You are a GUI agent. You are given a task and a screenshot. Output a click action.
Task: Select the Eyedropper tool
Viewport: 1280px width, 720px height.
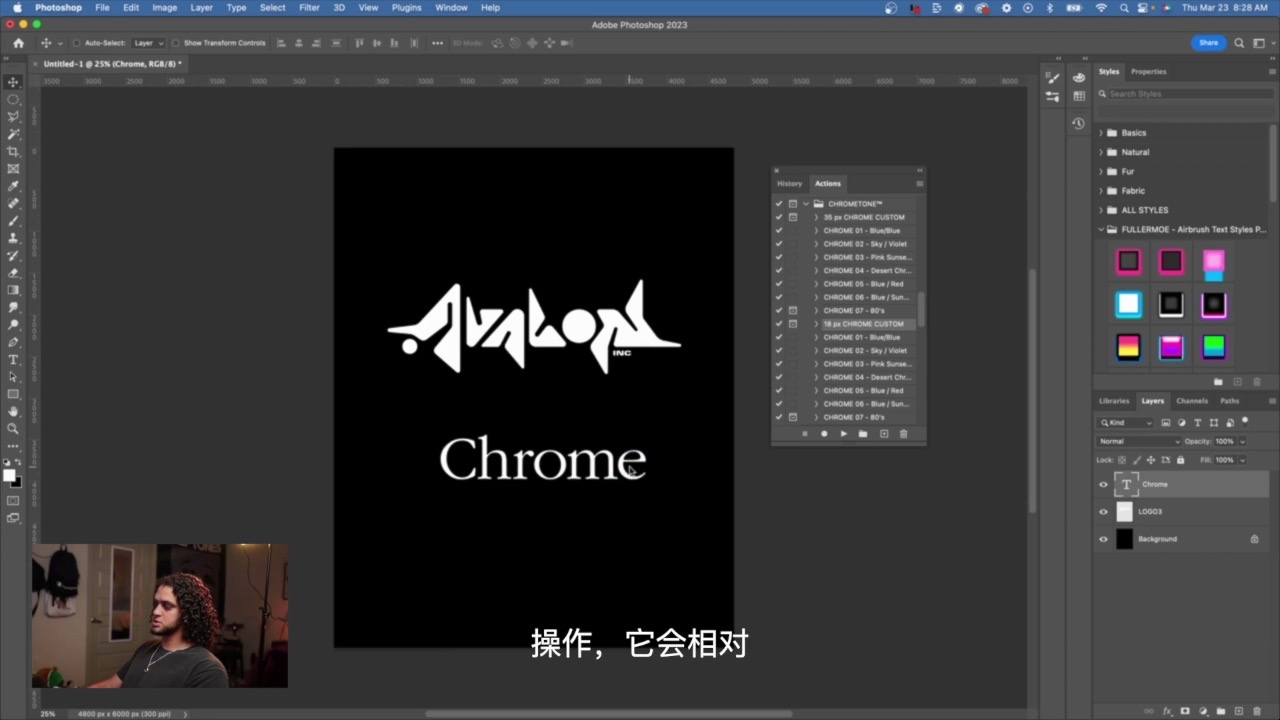13,186
